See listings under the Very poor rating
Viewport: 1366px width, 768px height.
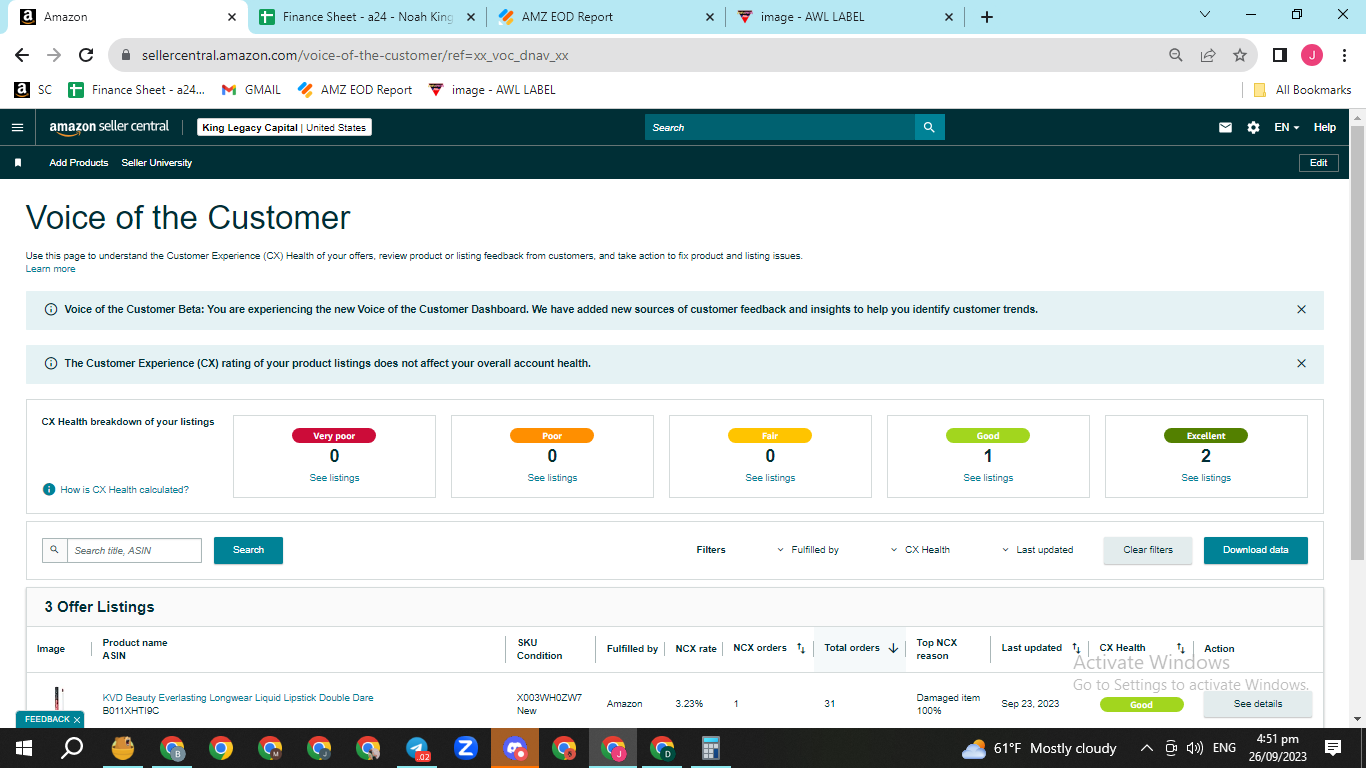[334, 478]
